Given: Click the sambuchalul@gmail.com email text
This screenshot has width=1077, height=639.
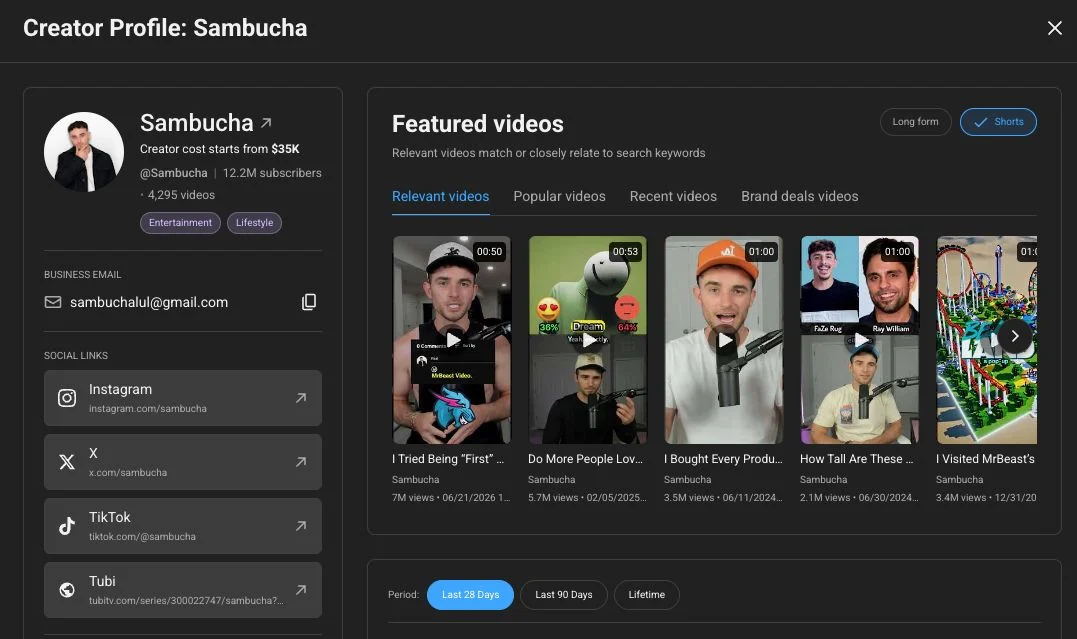Looking at the screenshot, I should 149,302.
